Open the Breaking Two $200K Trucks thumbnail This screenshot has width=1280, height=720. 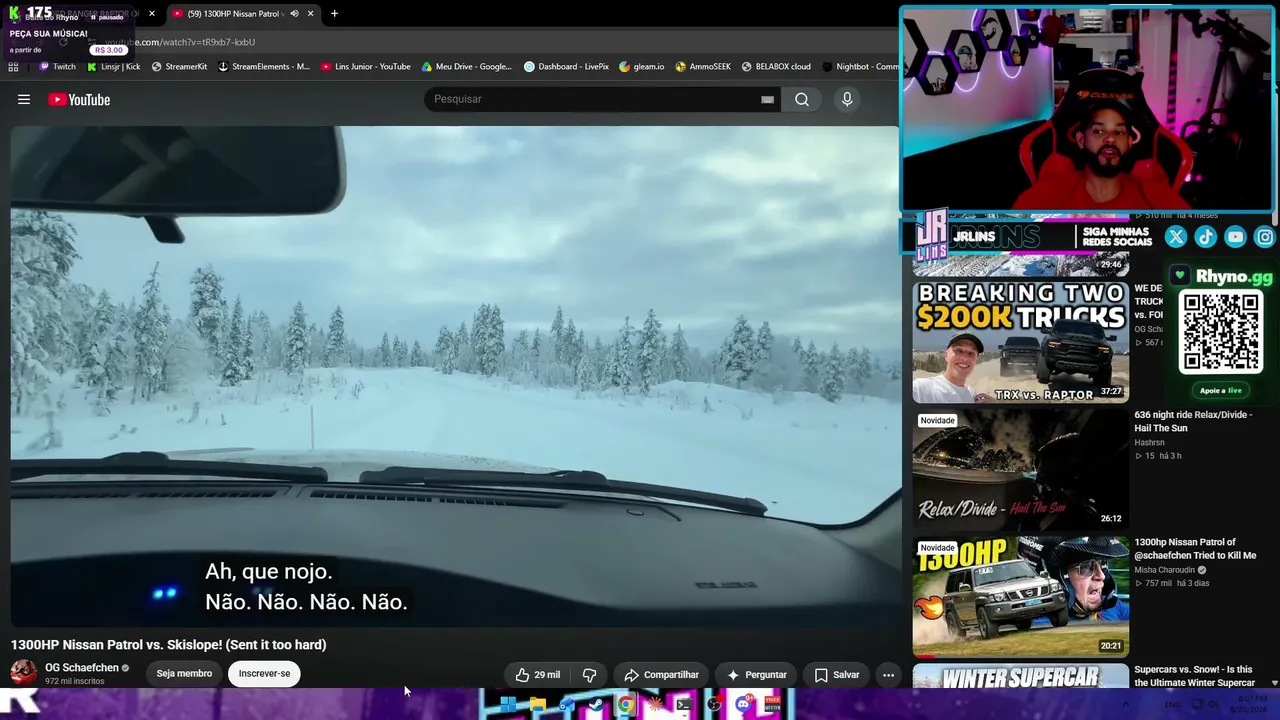click(1020, 342)
